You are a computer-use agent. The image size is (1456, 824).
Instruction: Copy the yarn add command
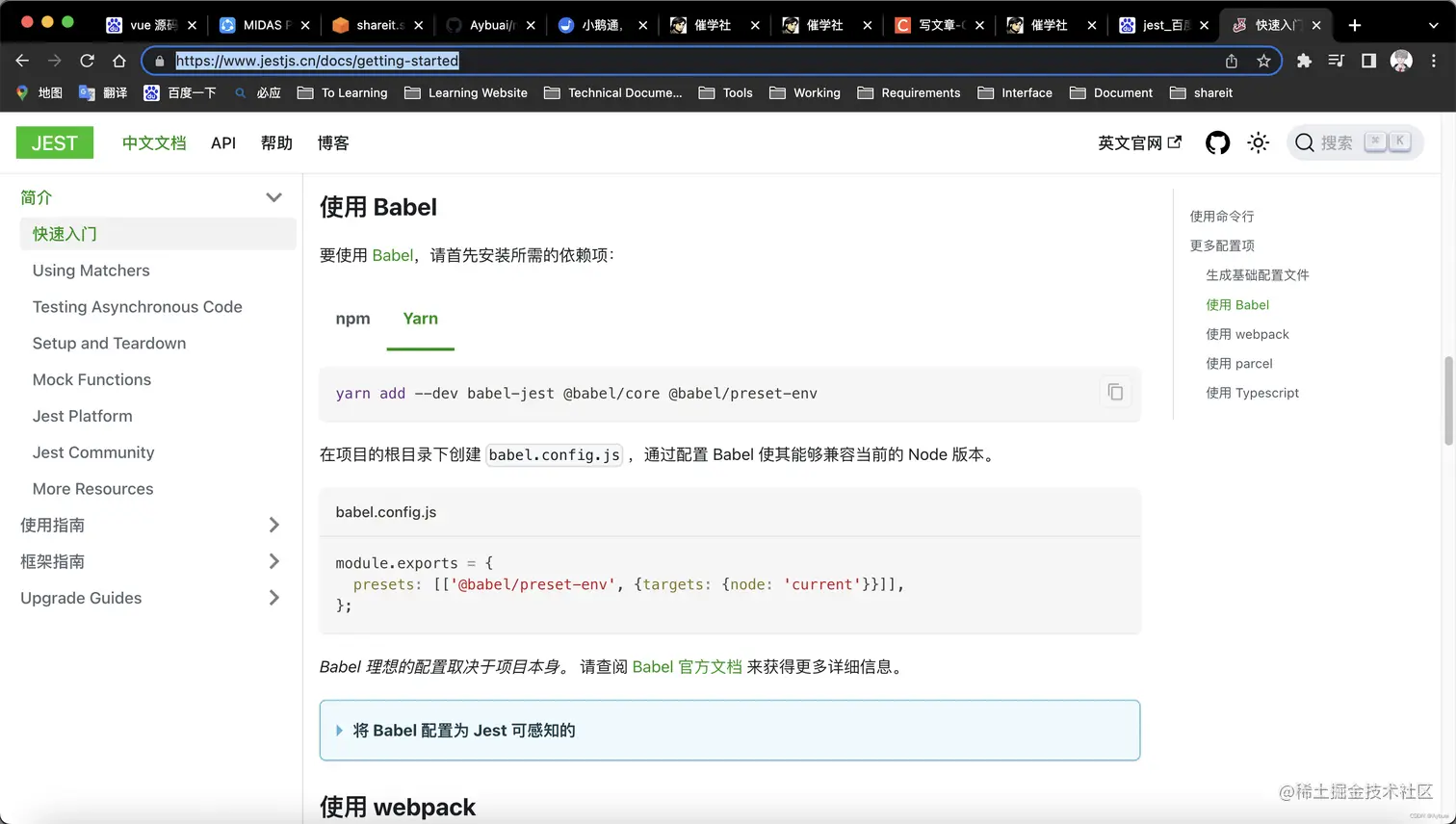1115,392
